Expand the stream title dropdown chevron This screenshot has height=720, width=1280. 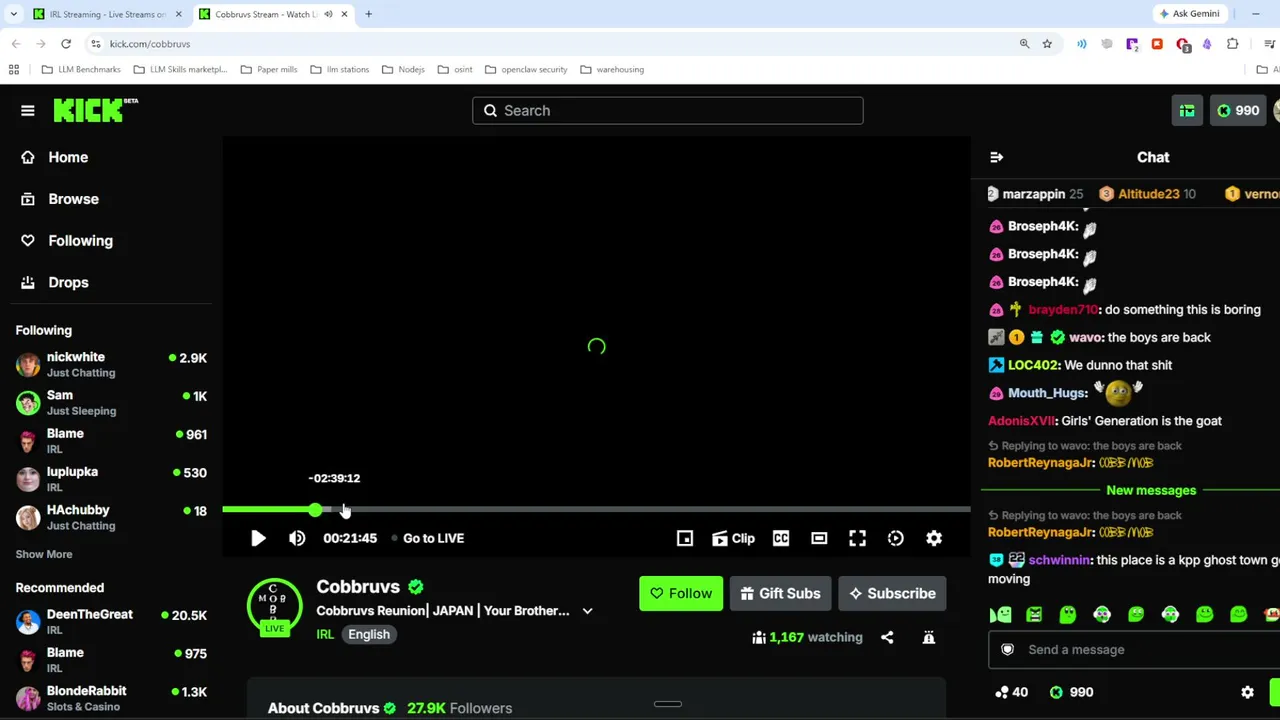(x=587, y=611)
